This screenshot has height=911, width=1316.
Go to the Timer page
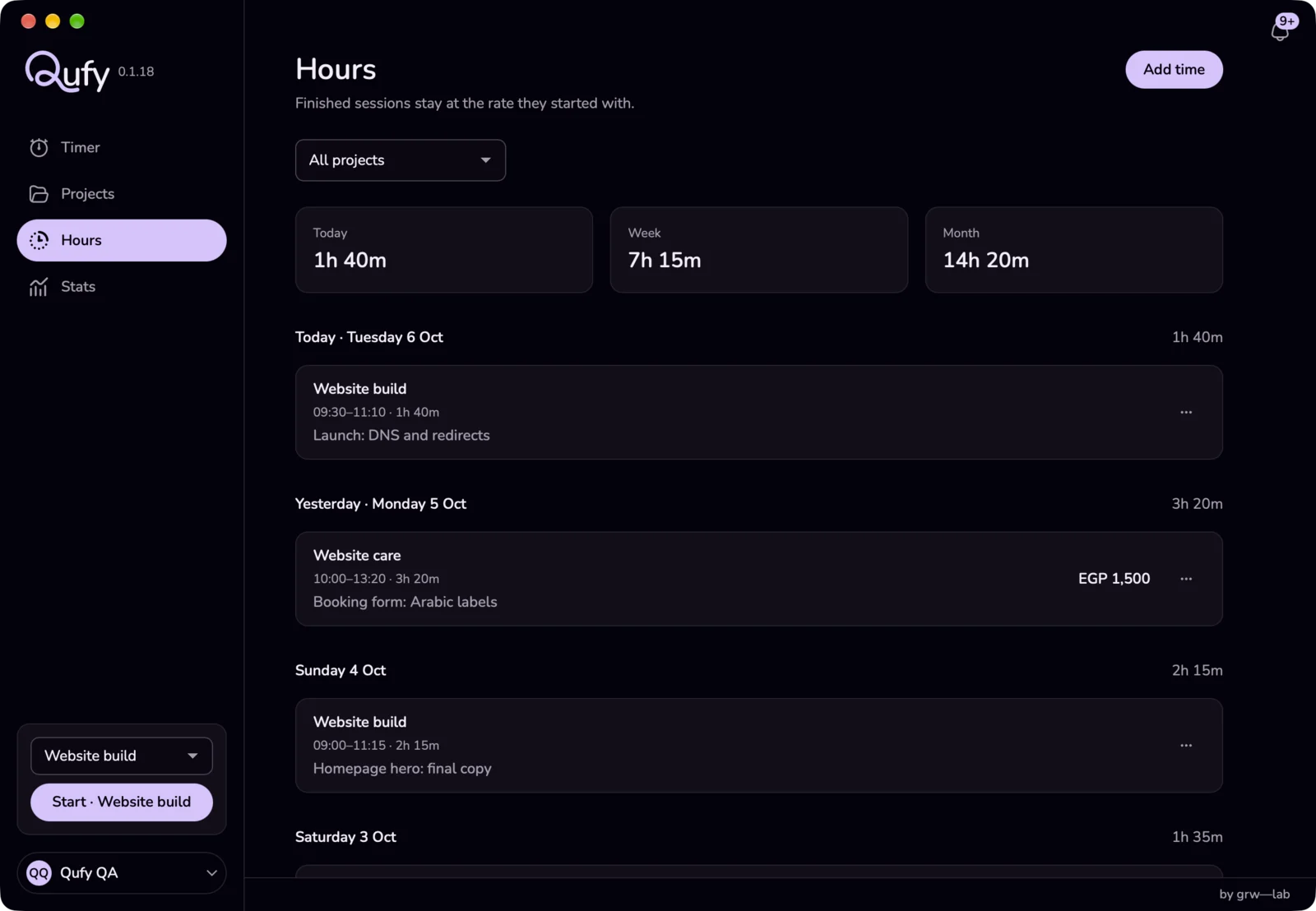122,147
